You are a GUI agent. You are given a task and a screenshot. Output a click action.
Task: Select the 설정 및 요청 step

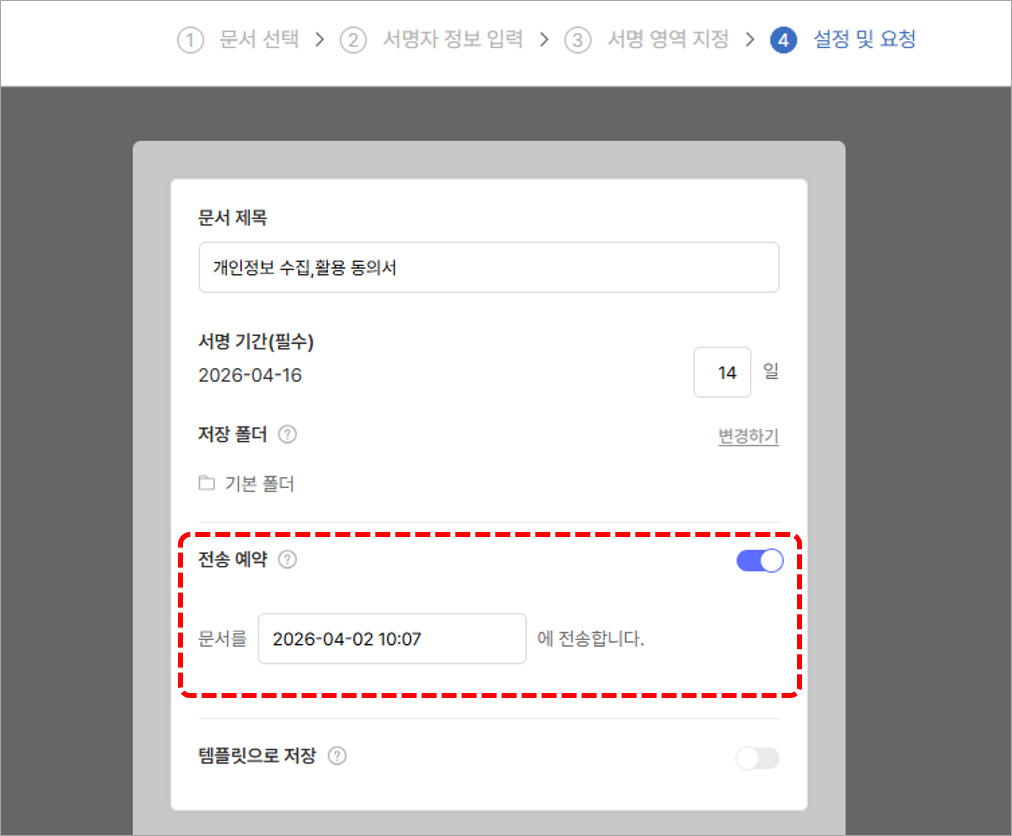coord(864,39)
